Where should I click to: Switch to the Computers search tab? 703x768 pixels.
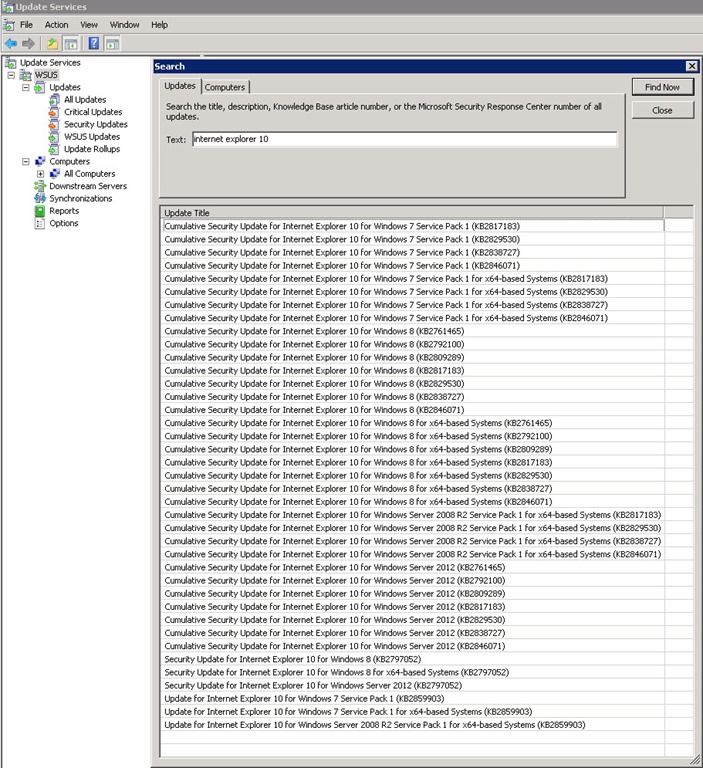tap(225, 87)
